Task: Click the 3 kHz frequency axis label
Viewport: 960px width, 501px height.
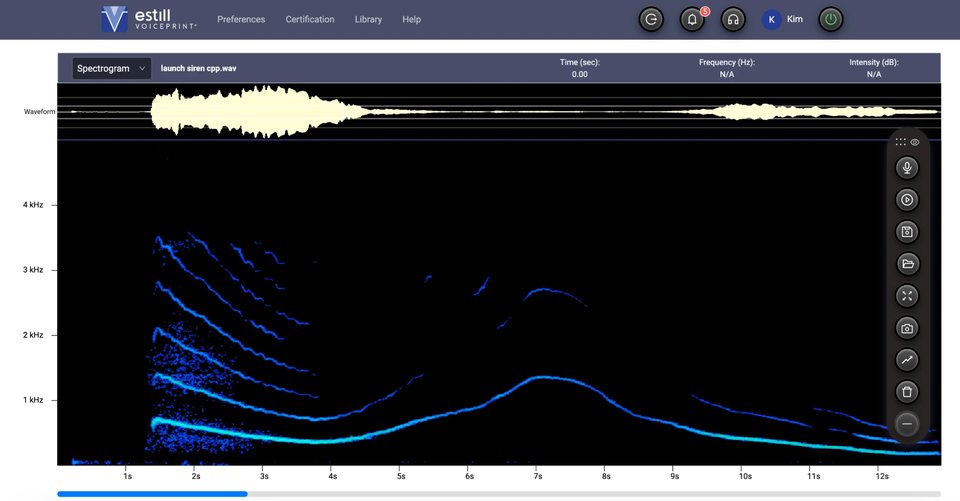Action: click(x=33, y=269)
